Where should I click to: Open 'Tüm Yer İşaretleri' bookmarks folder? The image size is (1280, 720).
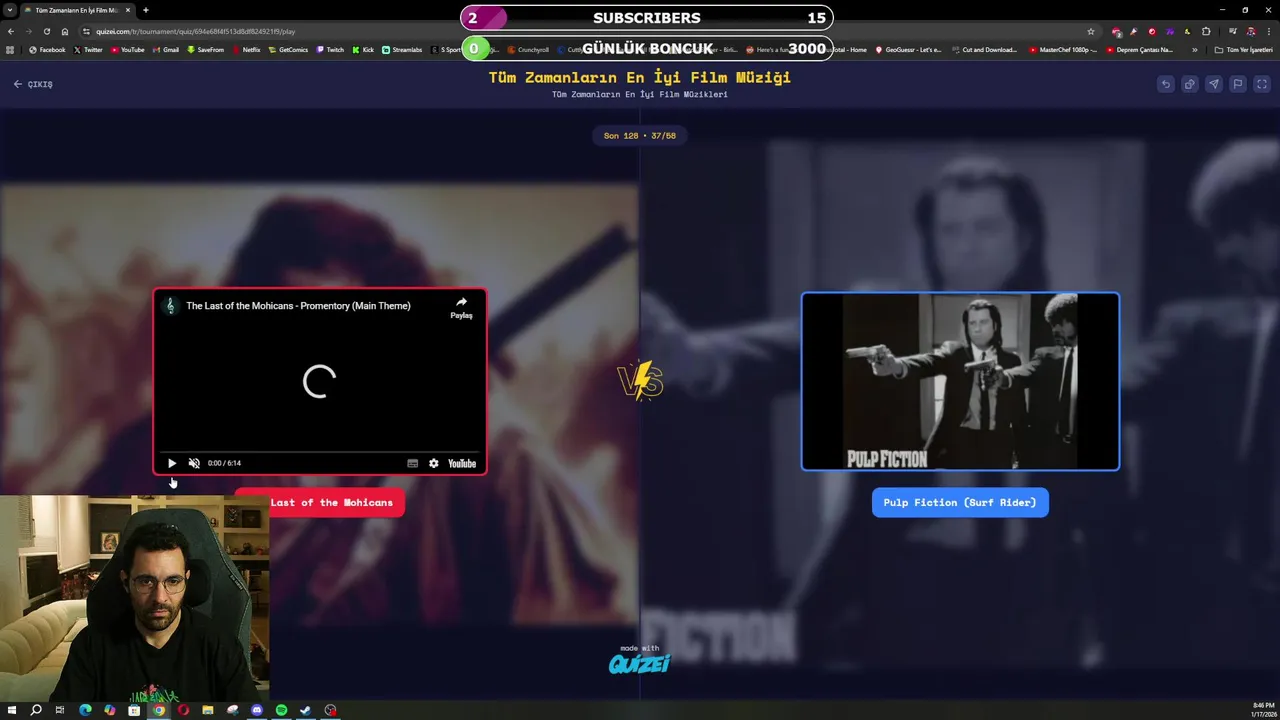(x=1244, y=49)
